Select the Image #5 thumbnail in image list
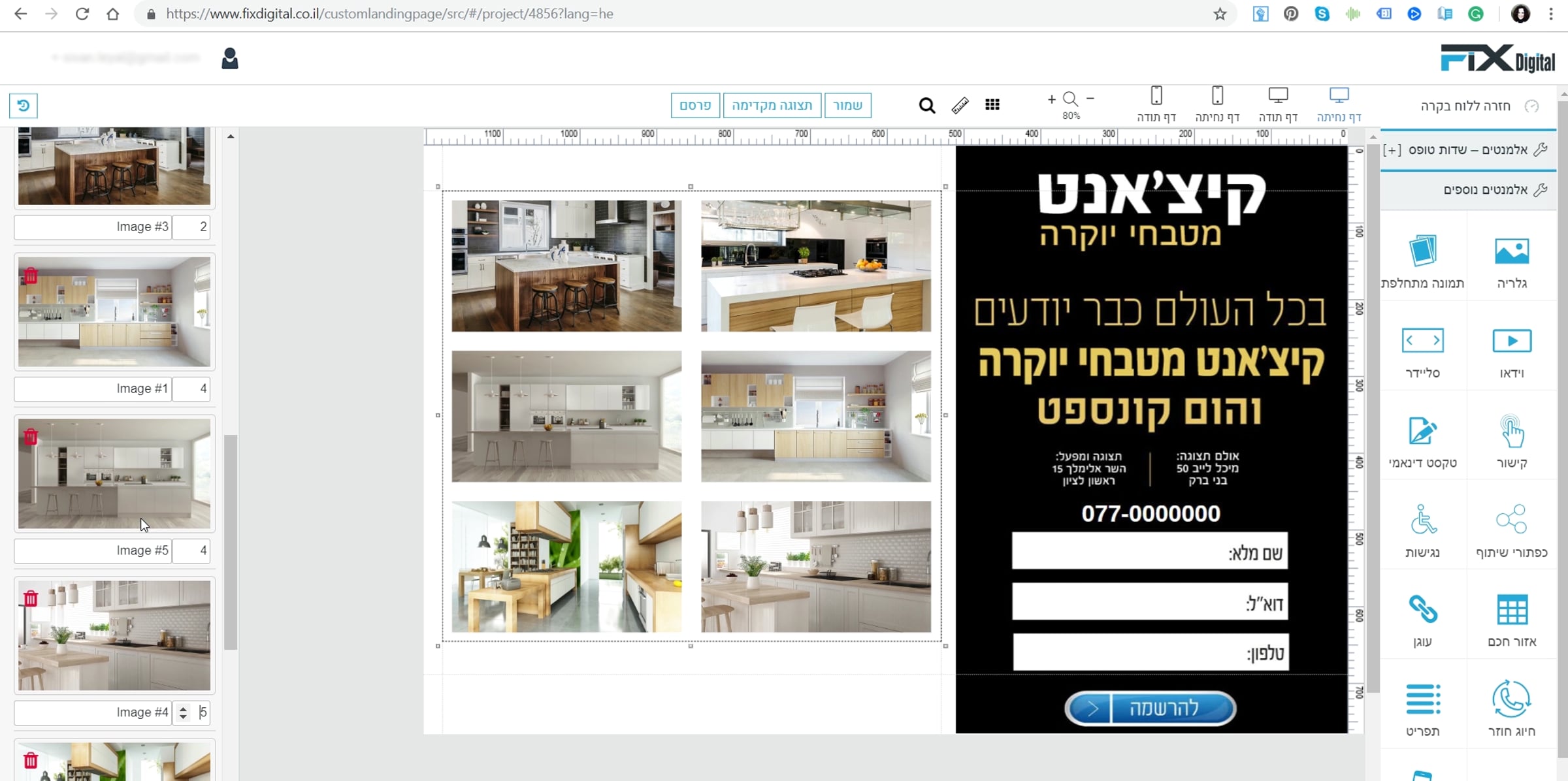The height and width of the screenshot is (781, 1568). [x=114, y=473]
